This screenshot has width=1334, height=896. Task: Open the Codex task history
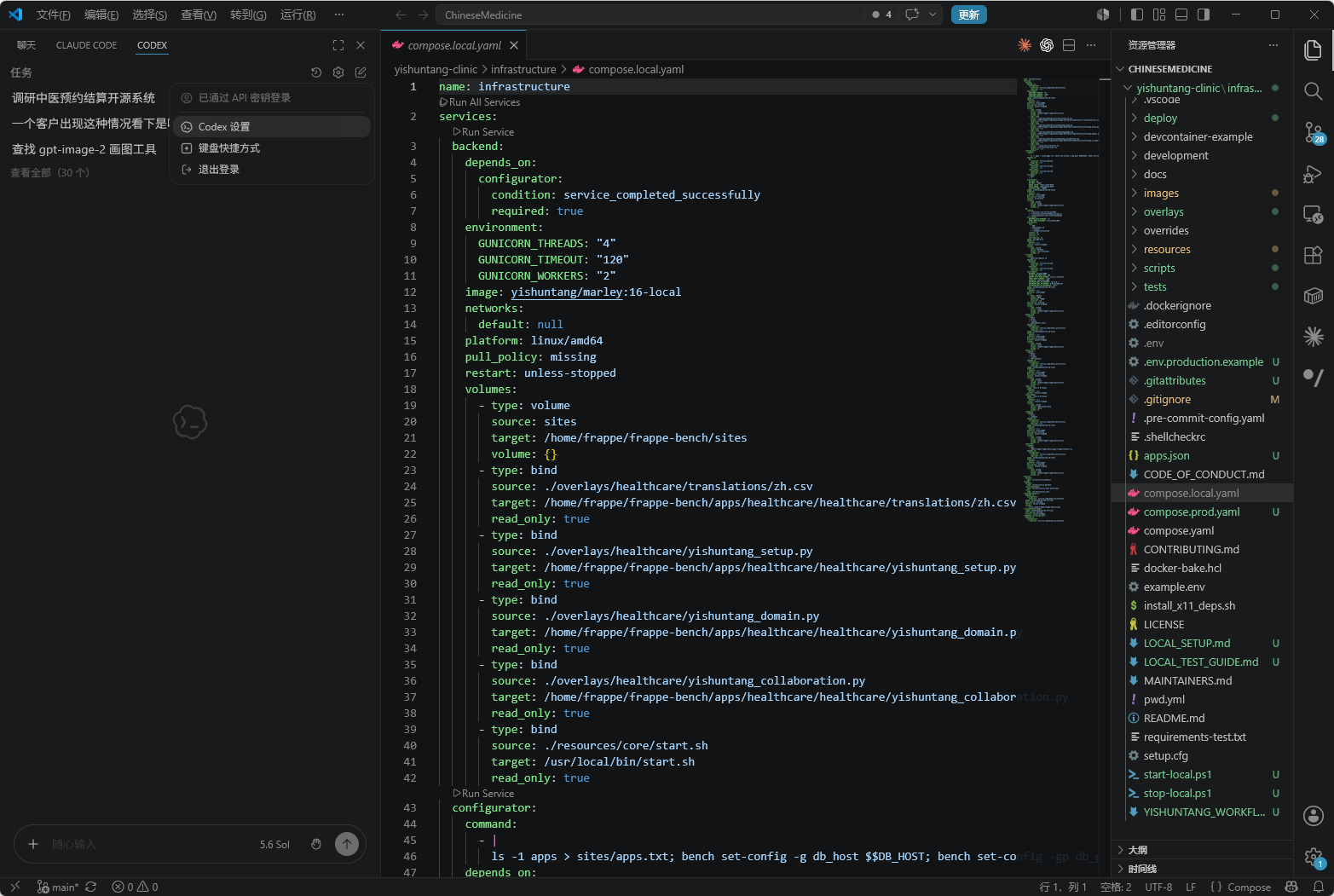click(x=316, y=72)
